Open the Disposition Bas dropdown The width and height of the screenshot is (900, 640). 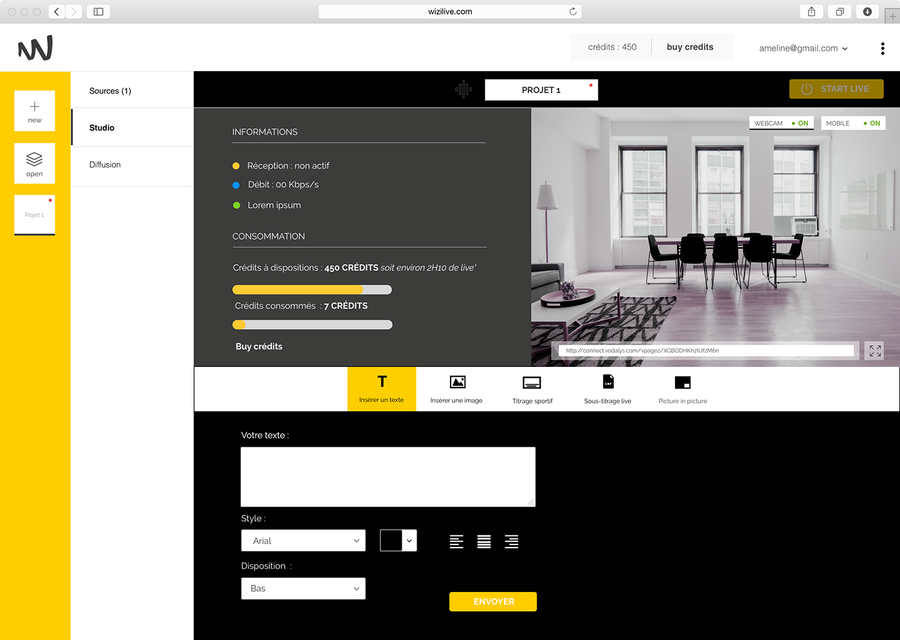pos(303,589)
